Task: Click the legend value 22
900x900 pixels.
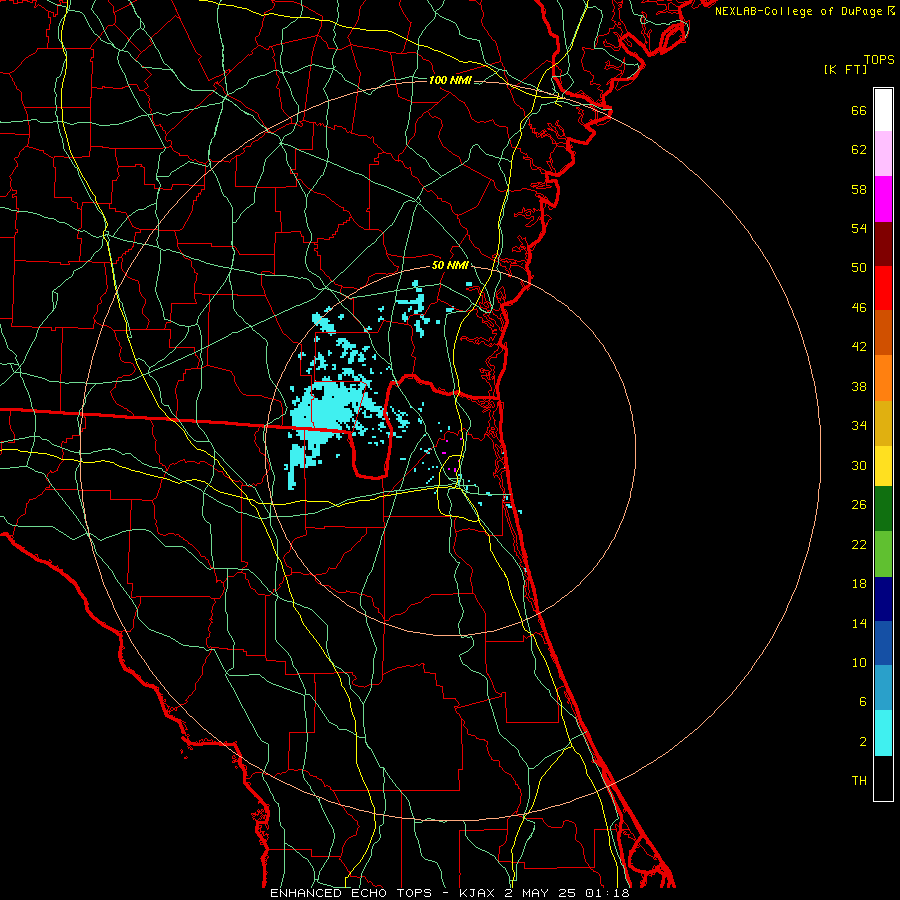Action: 859,545
